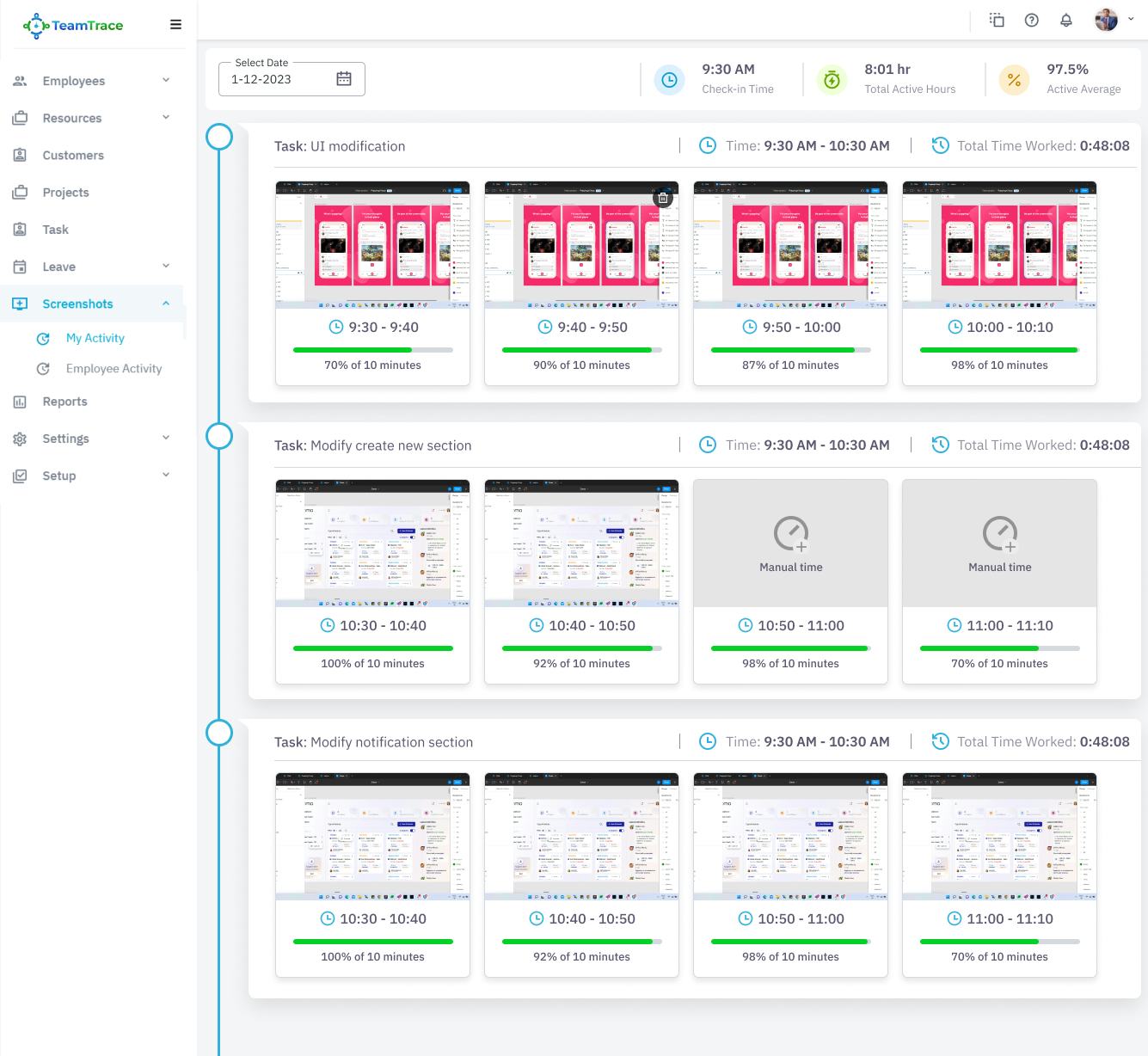Open the Task page from the sidebar
The height and width of the screenshot is (1056, 1148).
pos(55,230)
